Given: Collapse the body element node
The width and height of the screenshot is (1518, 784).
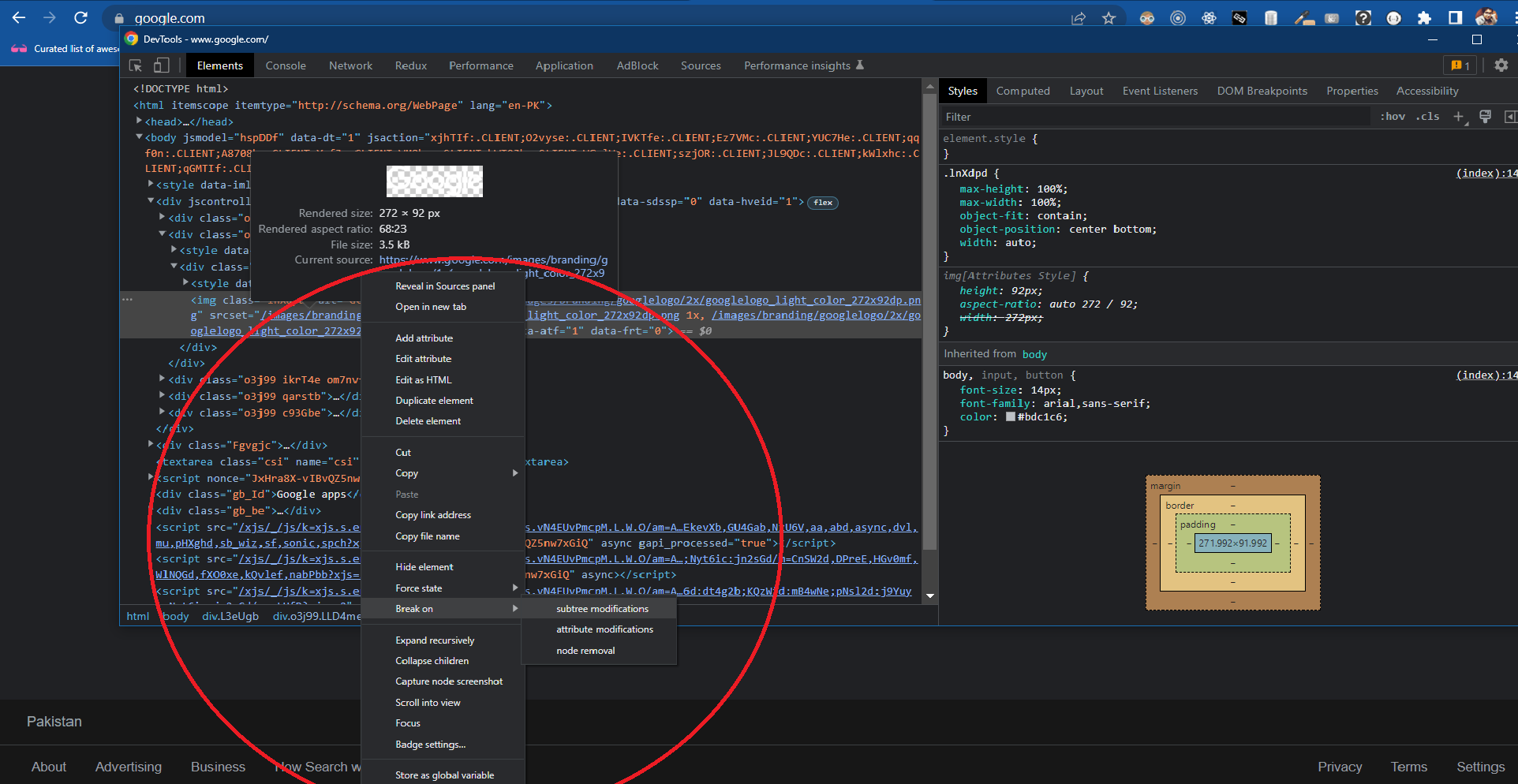Looking at the screenshot, I should click(x=139, y=136).
